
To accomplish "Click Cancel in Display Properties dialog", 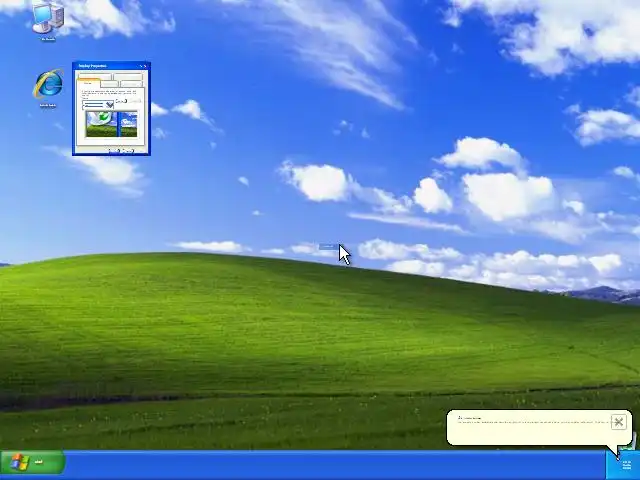I will (x=128, y=151).
